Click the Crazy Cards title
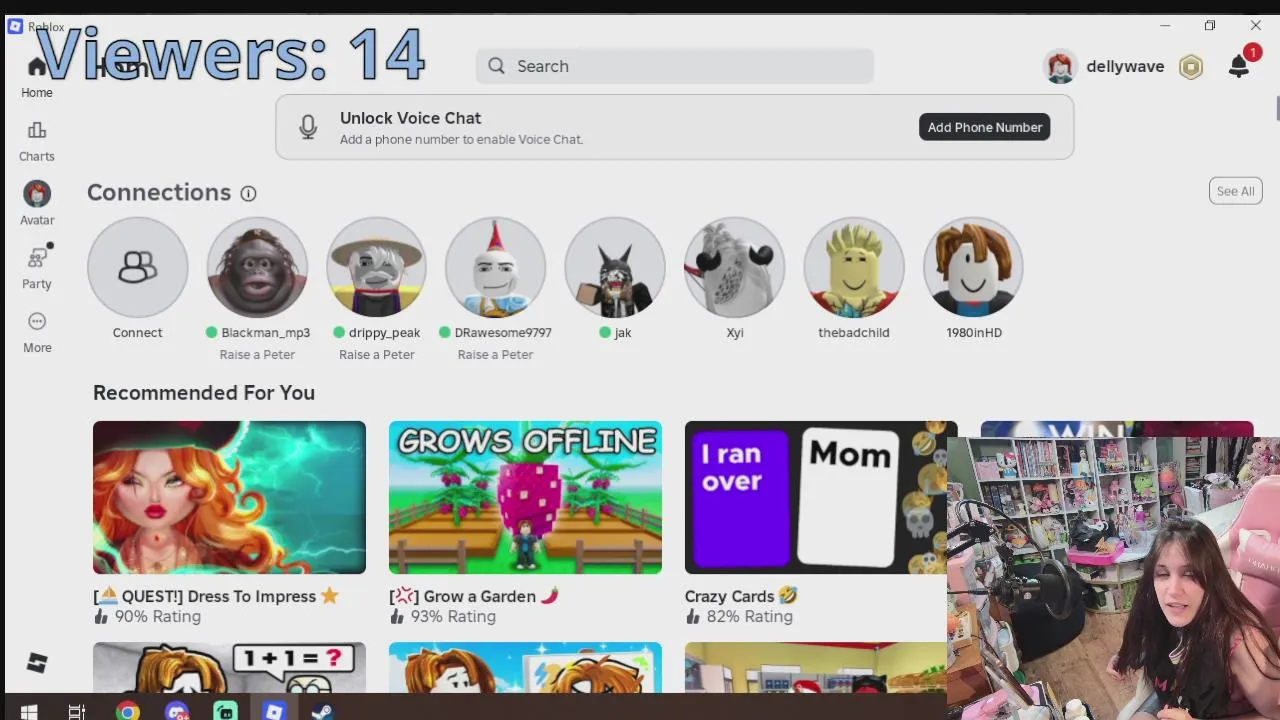Screen dimensions: 1280x720 (x=740, y=597)
